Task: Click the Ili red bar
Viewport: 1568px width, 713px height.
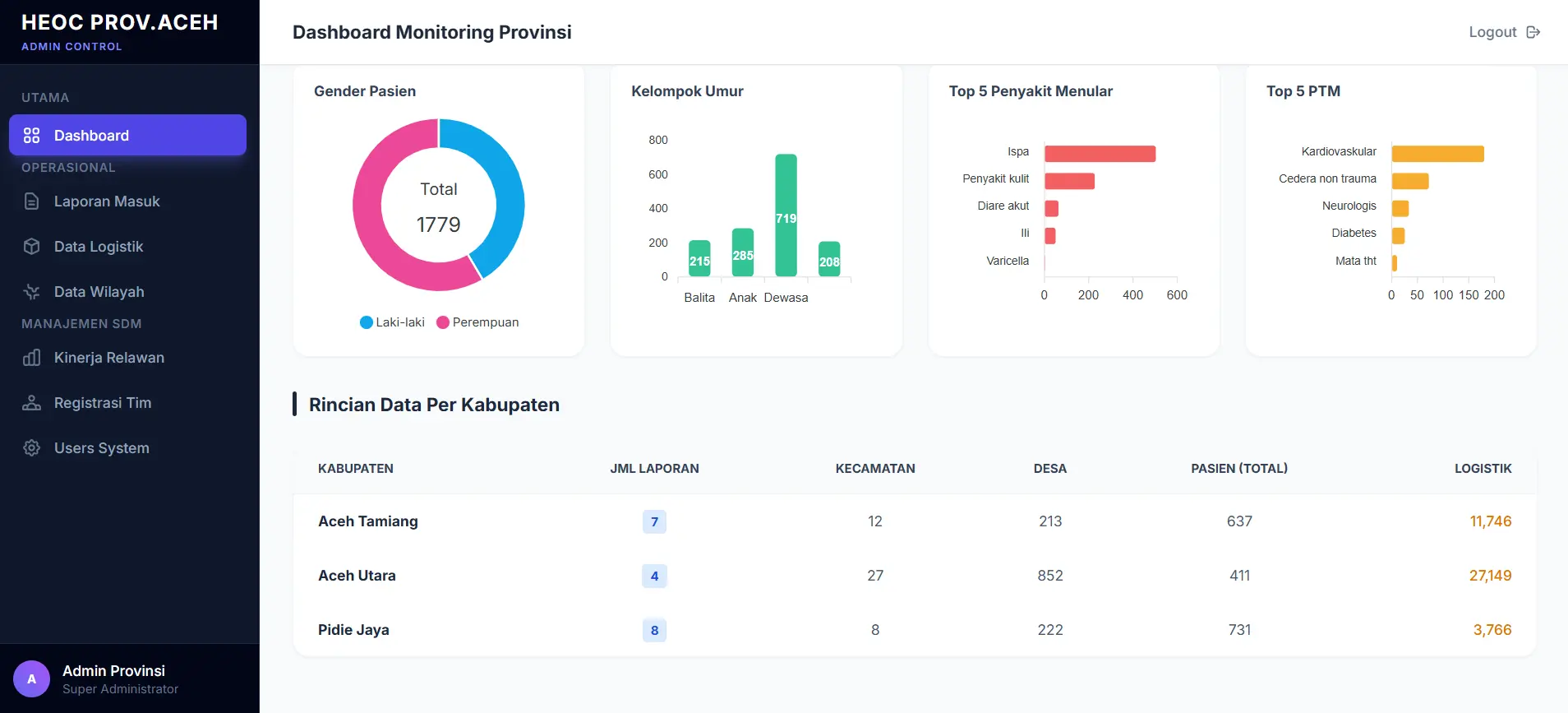Action: (1050, 236)
